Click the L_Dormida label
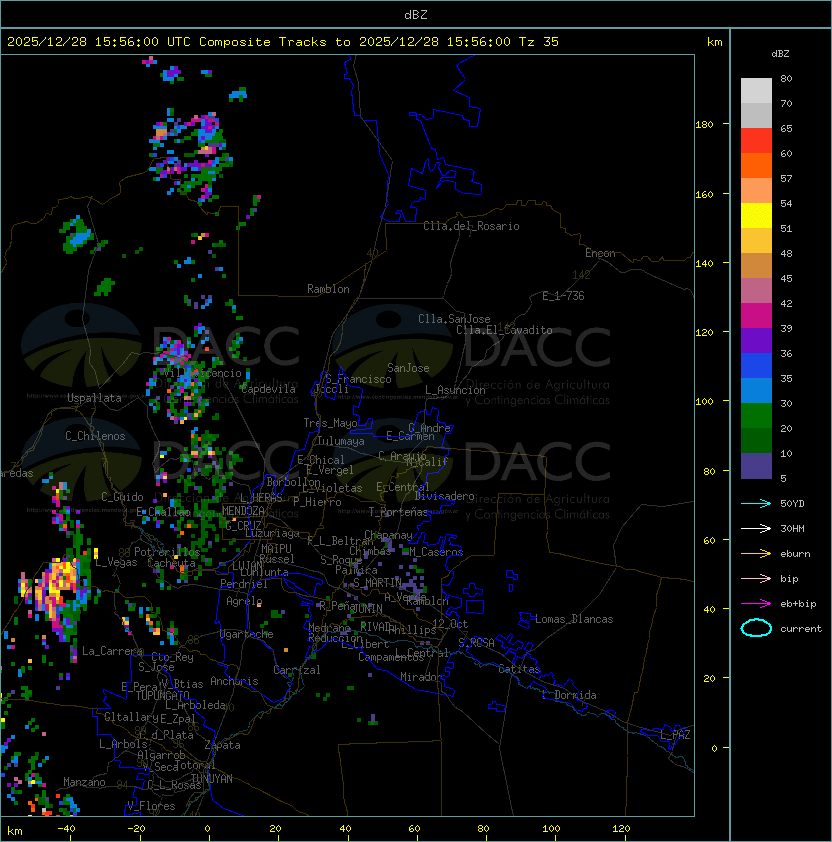This screenshot has width=832, height=842. click(569, 695)
